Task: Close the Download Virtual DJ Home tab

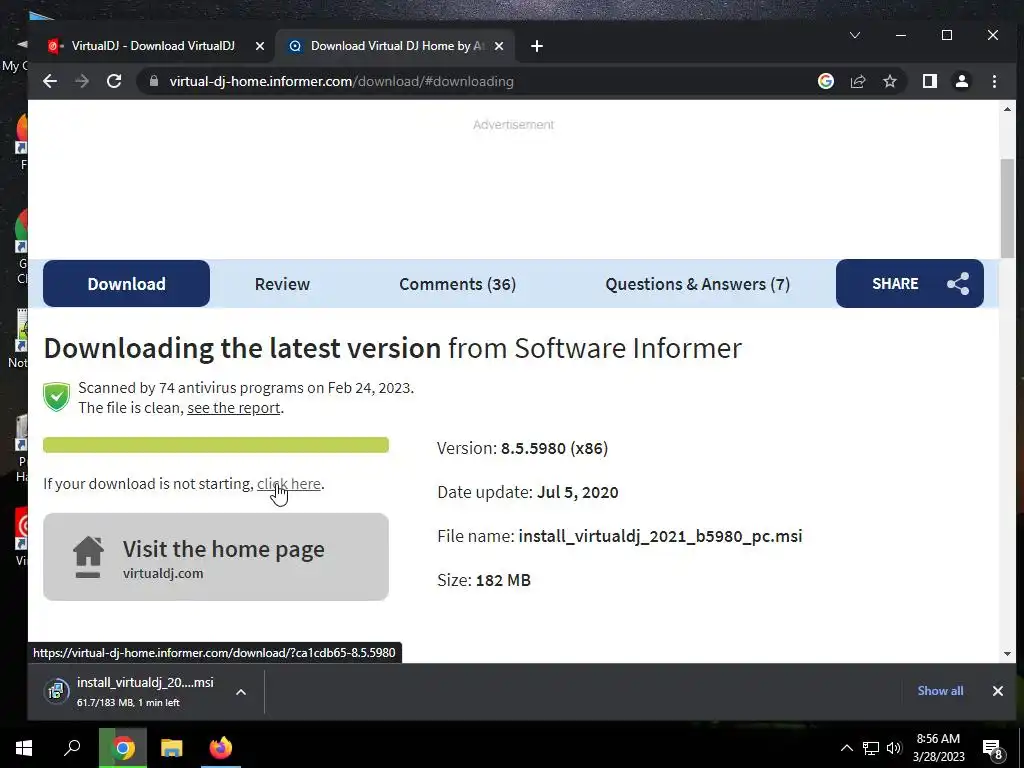Action: 499,46
